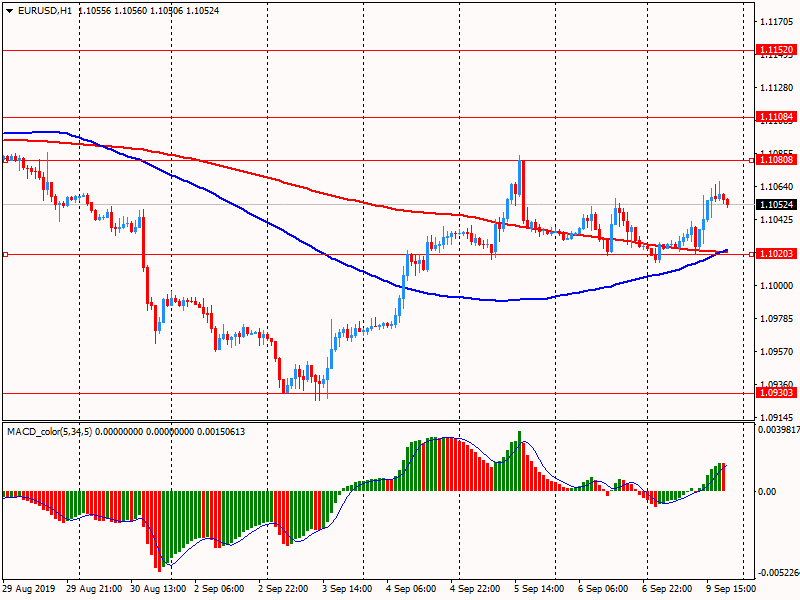Select left anchor square of 1.10808 line
The width and height of the screenshot is (800, 600).
tap(6, 160)
